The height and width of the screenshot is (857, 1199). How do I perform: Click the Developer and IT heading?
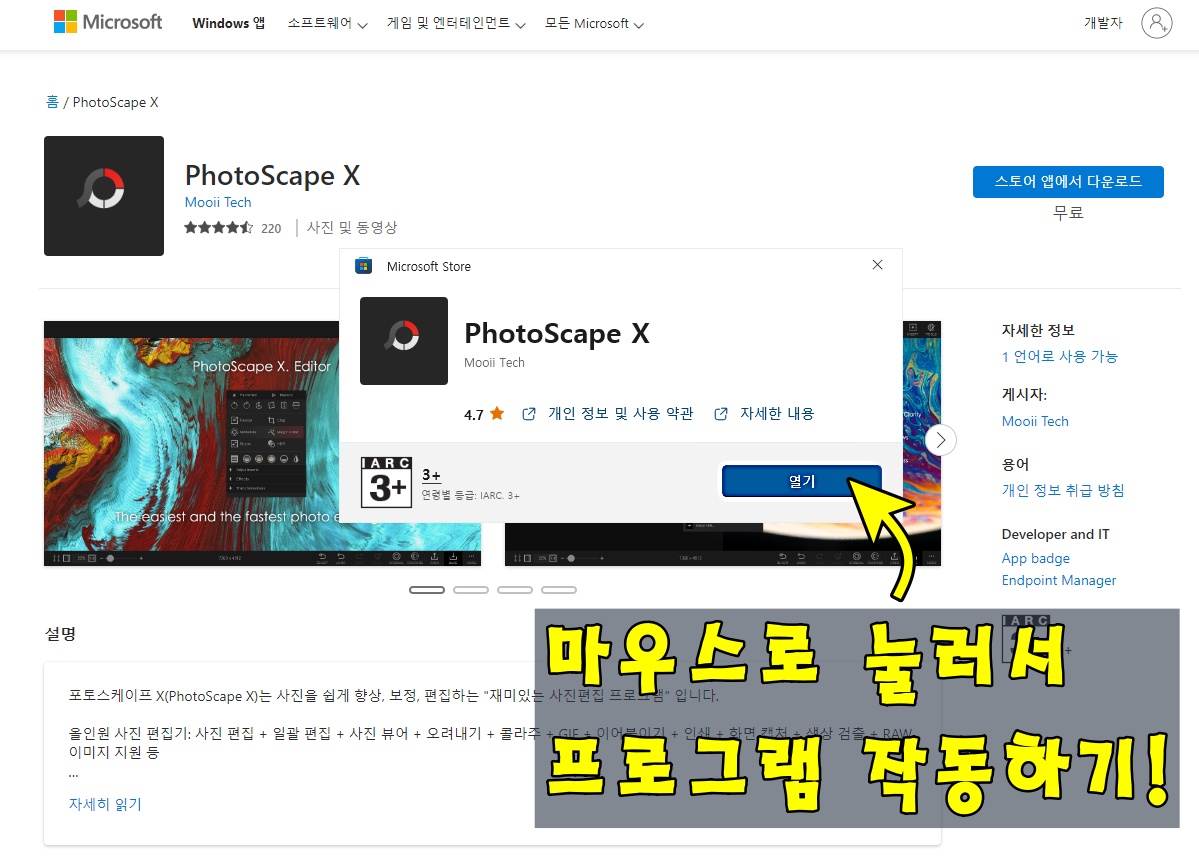point(1055,534)
